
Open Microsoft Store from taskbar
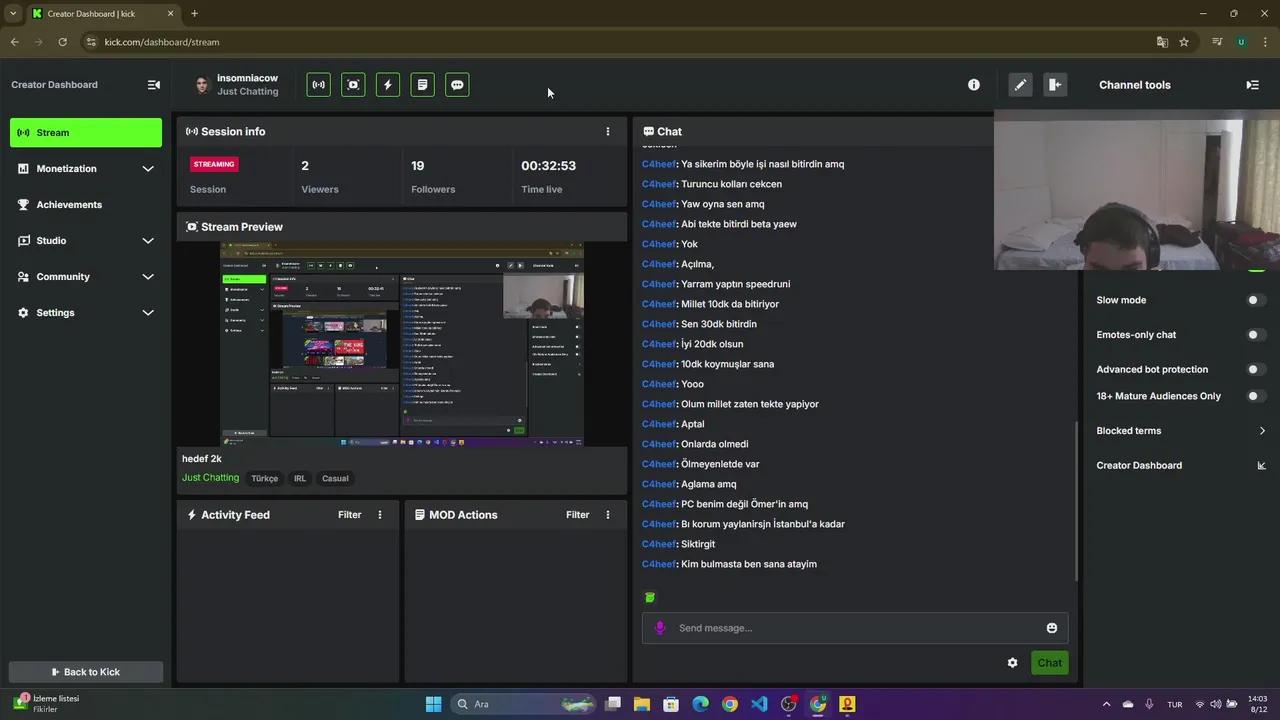[x=671, y=704]
